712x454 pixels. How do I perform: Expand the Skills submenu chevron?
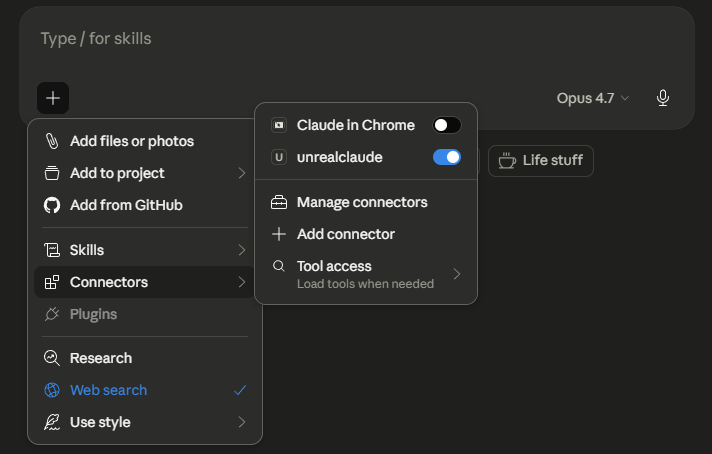pos(242,250)
